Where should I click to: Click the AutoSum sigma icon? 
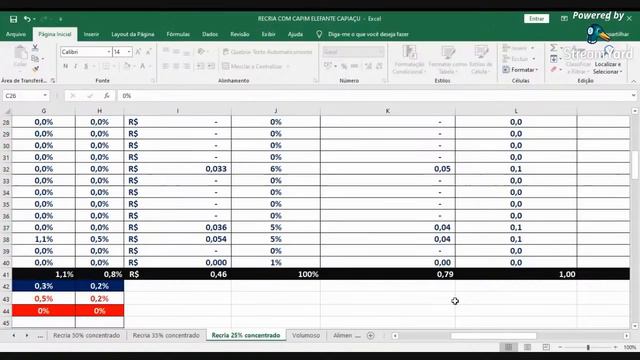(554, 48)
